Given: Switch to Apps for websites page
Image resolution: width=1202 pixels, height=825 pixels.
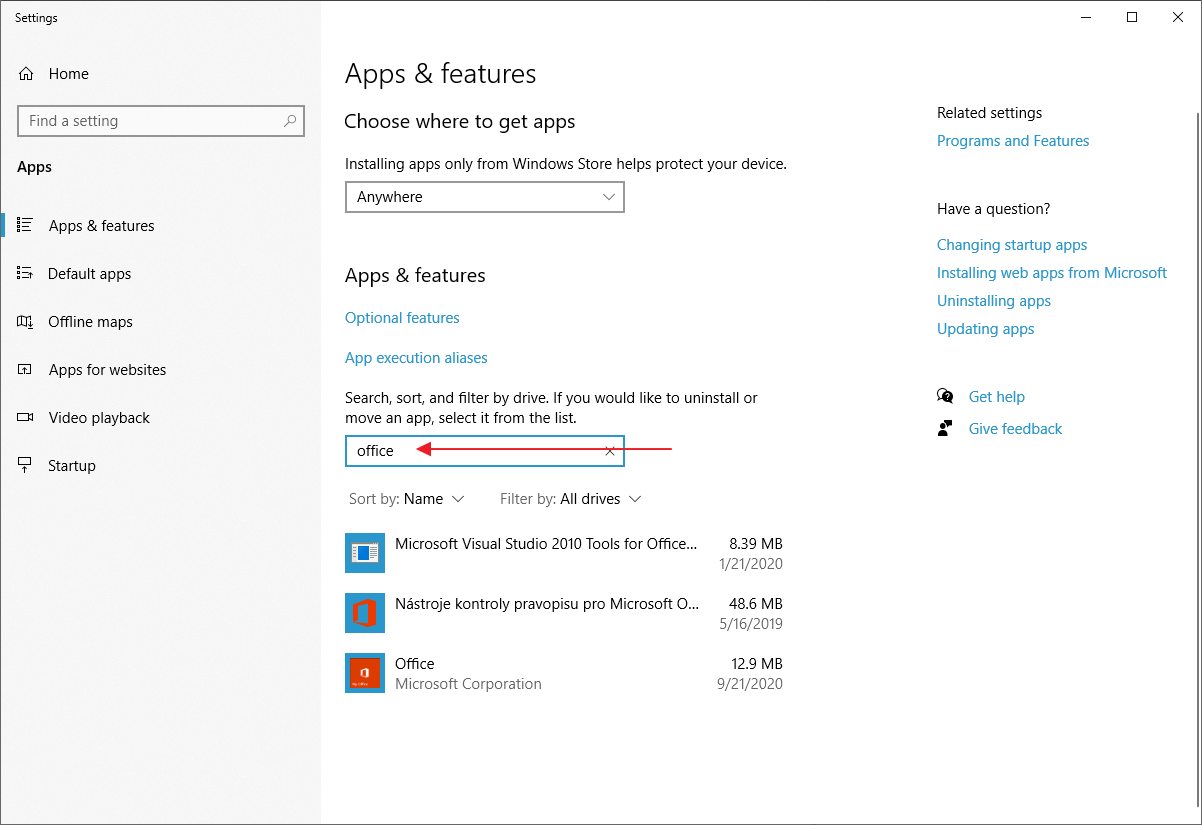Looking at the screenshot, I should pyautogui.click(x=108, y=370).
